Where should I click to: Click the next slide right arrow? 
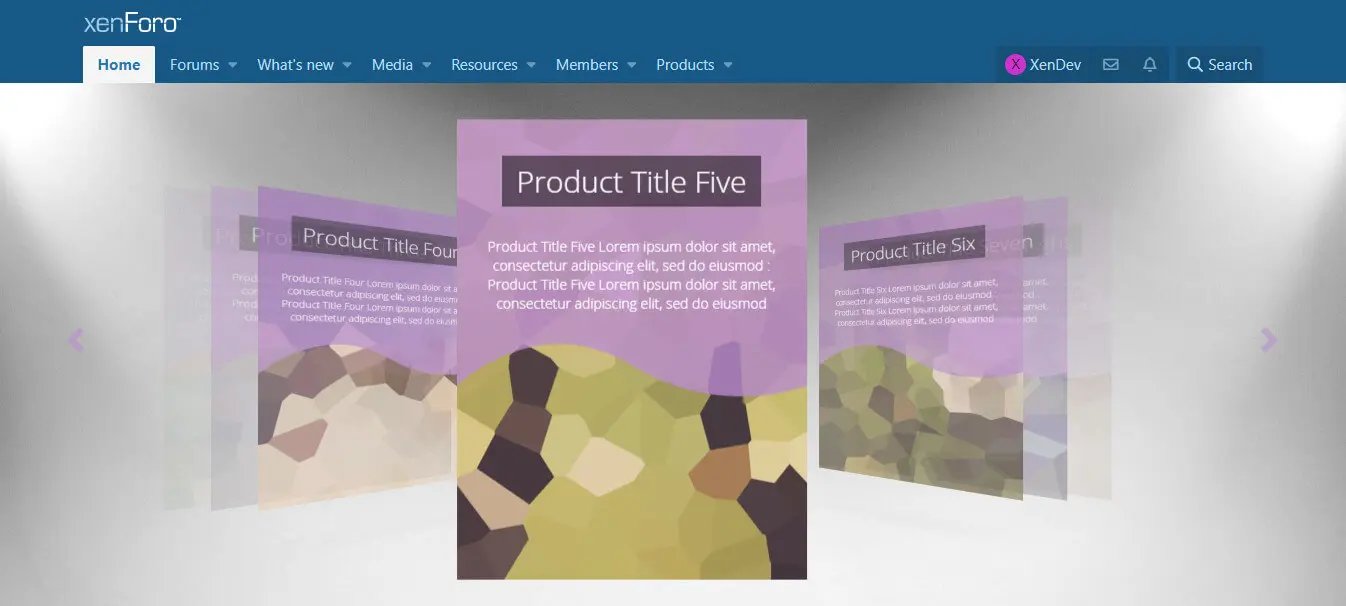[1269, 340]
